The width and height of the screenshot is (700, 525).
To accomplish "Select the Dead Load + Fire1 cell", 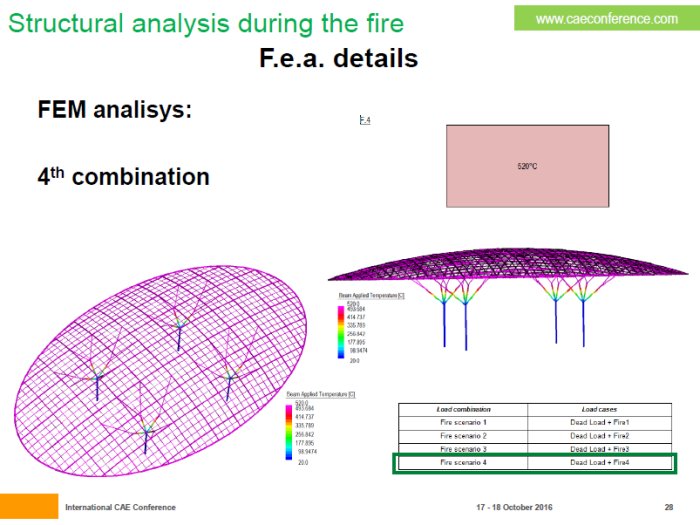I will click(x=604, y=423).
